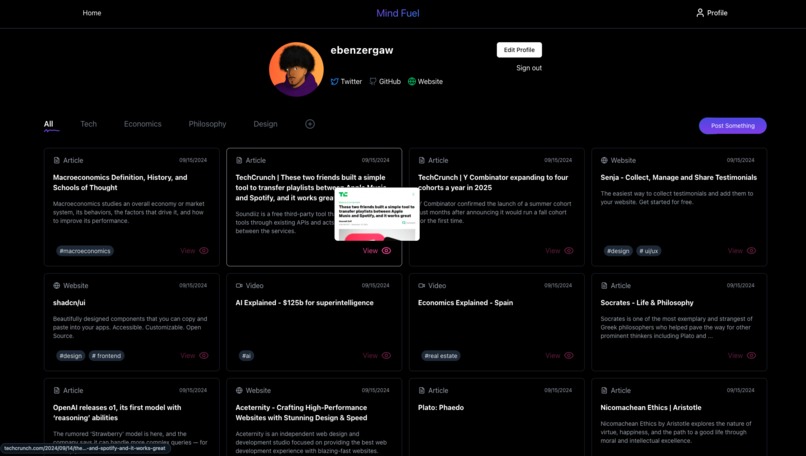Switch to the Philosophy tab
Screen dimensions: 806x456
point(207,124)
